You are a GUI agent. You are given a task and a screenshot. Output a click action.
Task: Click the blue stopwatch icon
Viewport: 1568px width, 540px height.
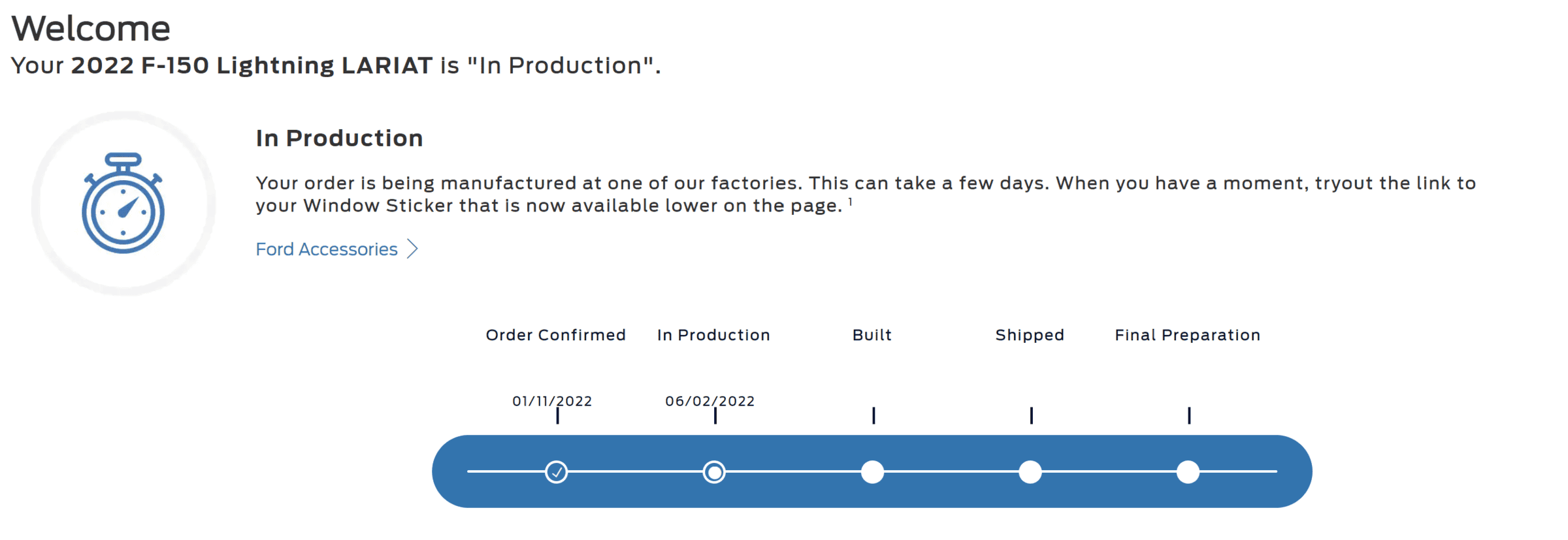pos(123,204)
